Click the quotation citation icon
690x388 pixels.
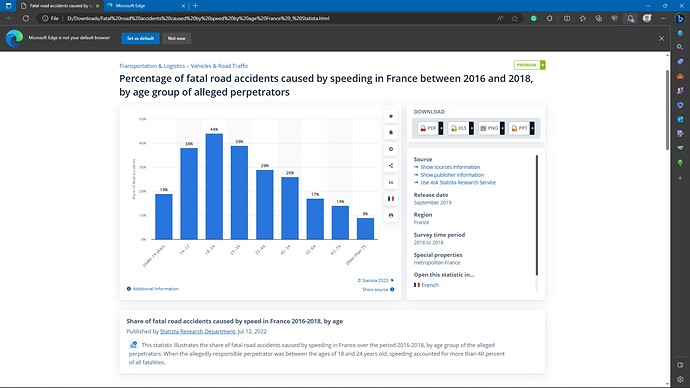coord(391,182)
